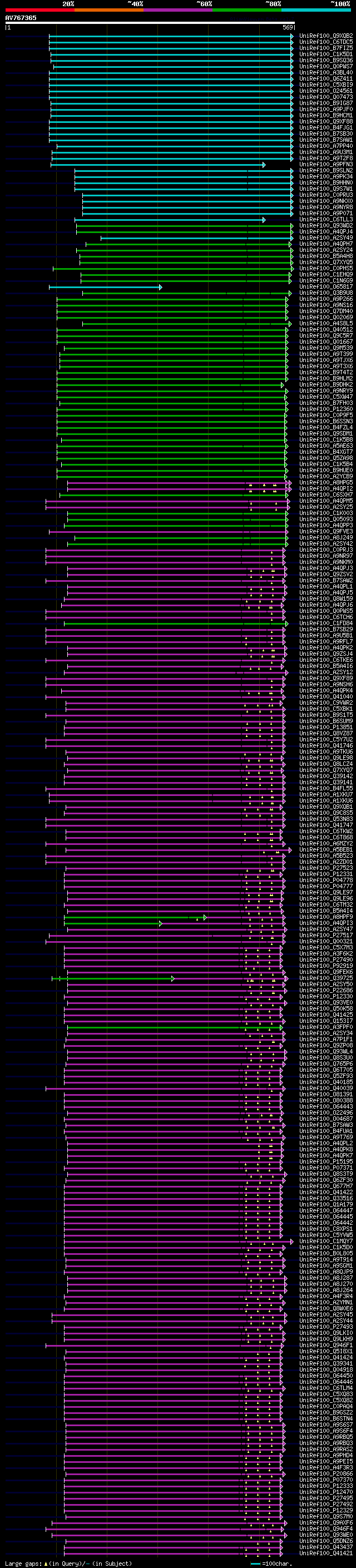The width and height of the screenshot is (356, 1568).
Task: Open hit UniRef100_Q9XQB2
Action: (326, 36)
